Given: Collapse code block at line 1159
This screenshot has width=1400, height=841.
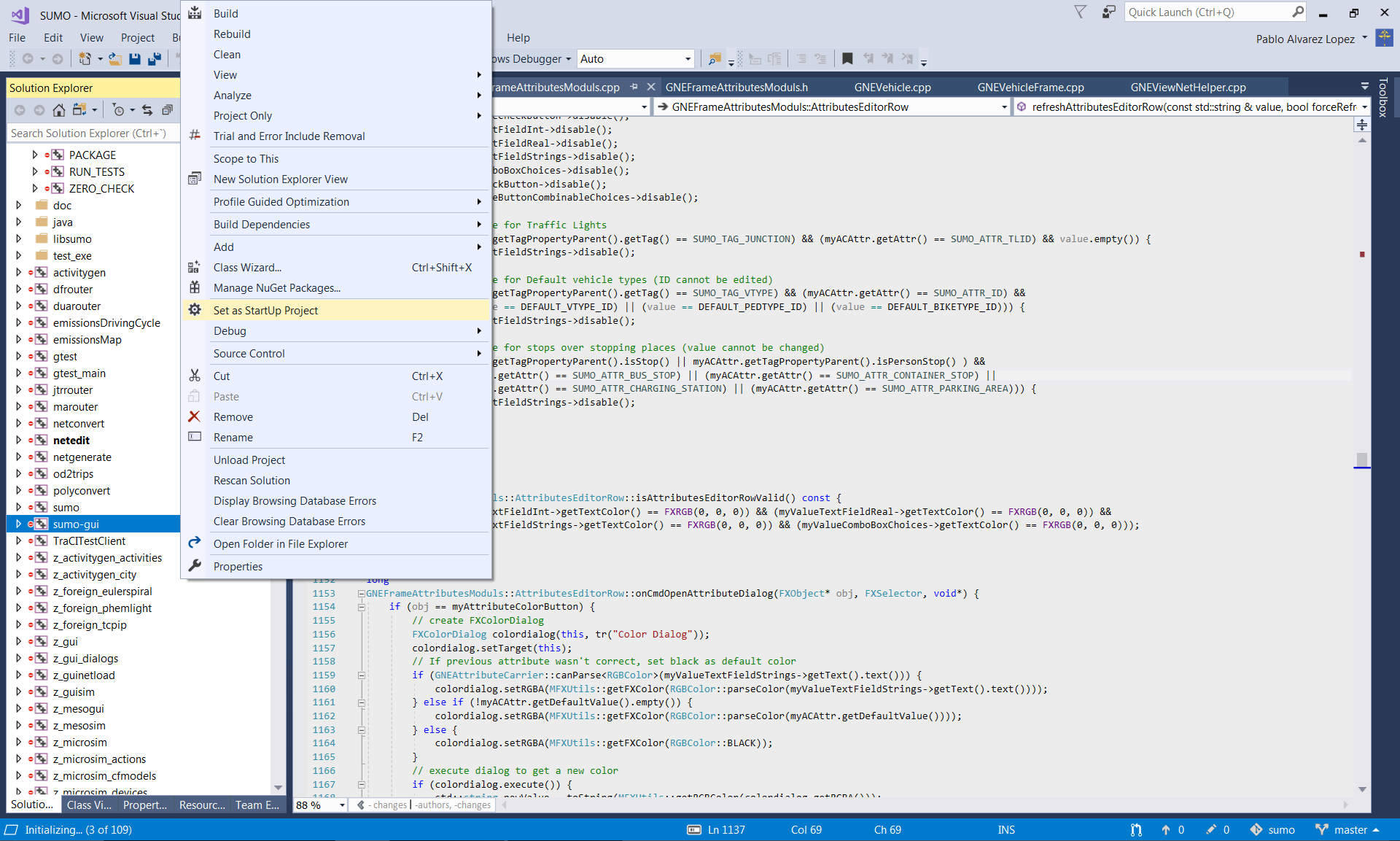Looking at the screenshot, I should (361, 675).
